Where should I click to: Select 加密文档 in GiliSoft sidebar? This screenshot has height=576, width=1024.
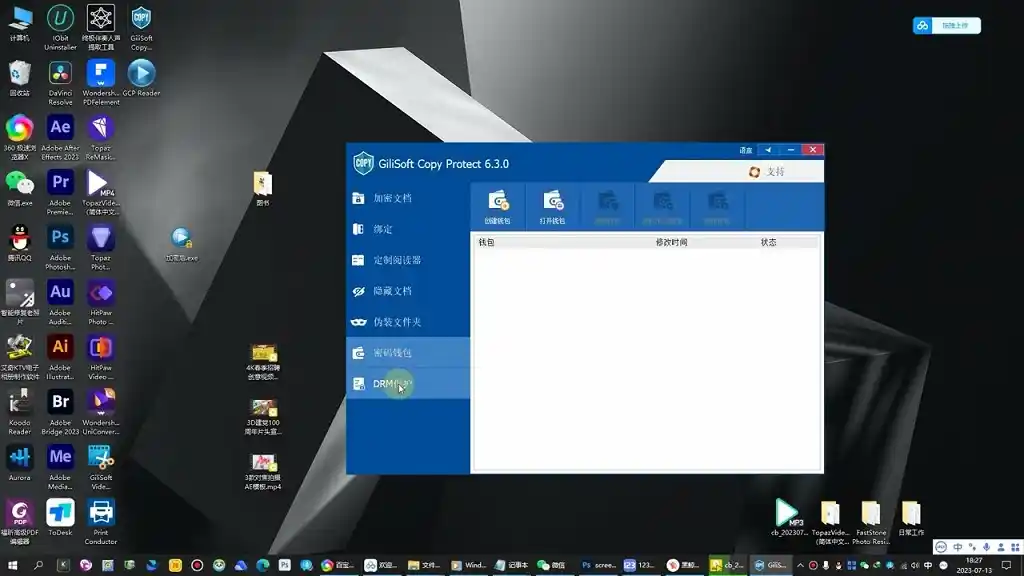[408, 199]
